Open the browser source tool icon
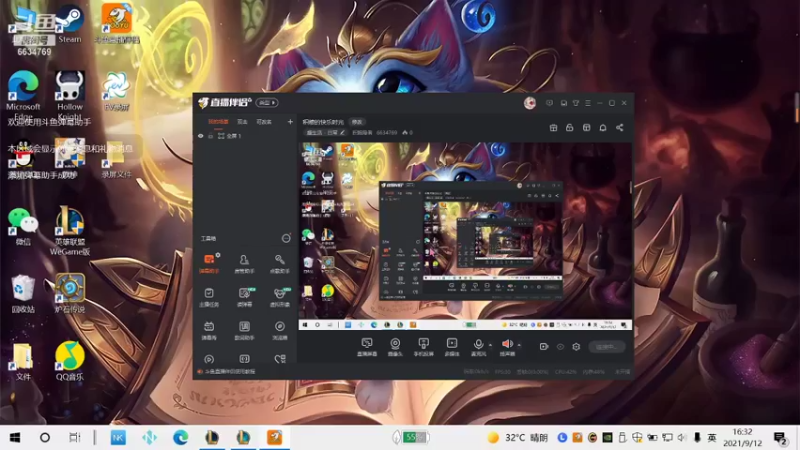 point(280,330)
